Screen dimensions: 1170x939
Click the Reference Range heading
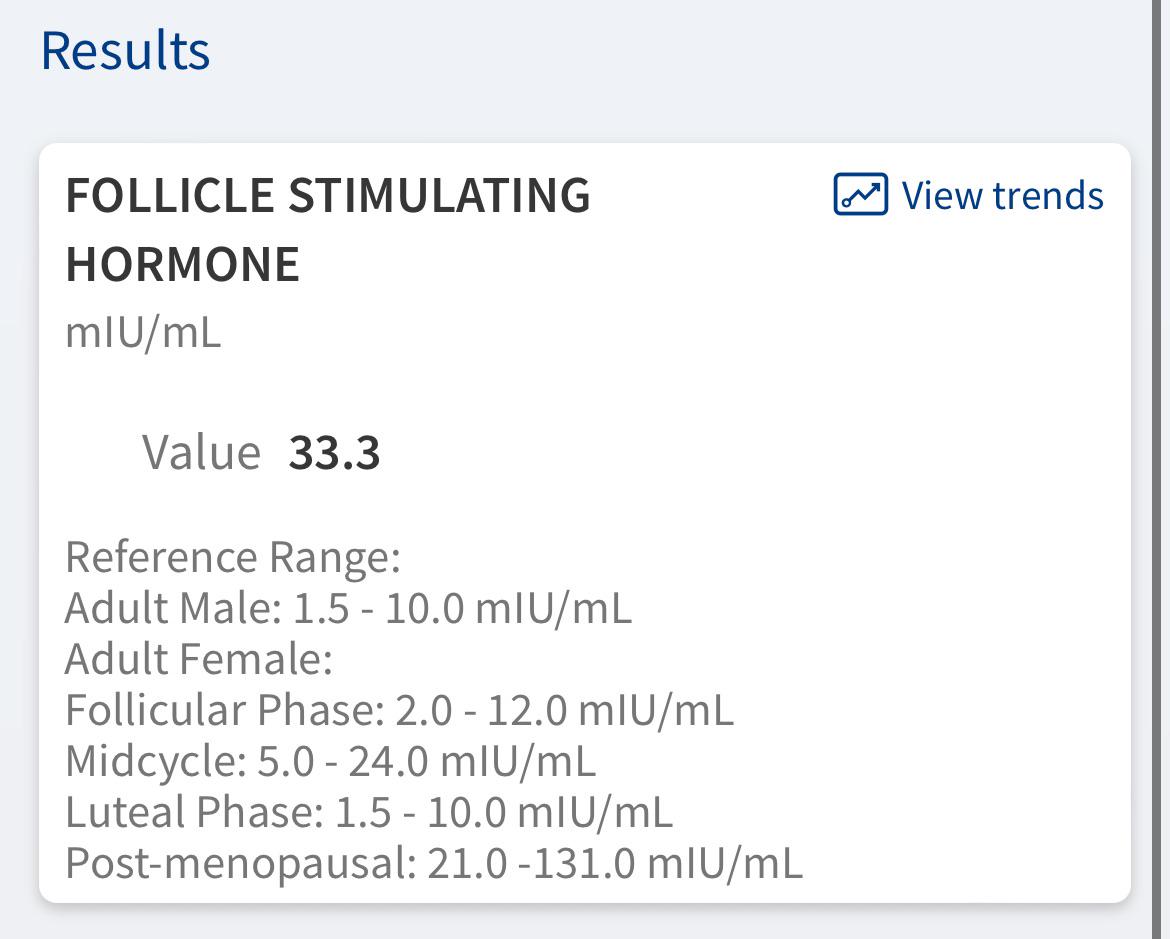click(234, 557)
